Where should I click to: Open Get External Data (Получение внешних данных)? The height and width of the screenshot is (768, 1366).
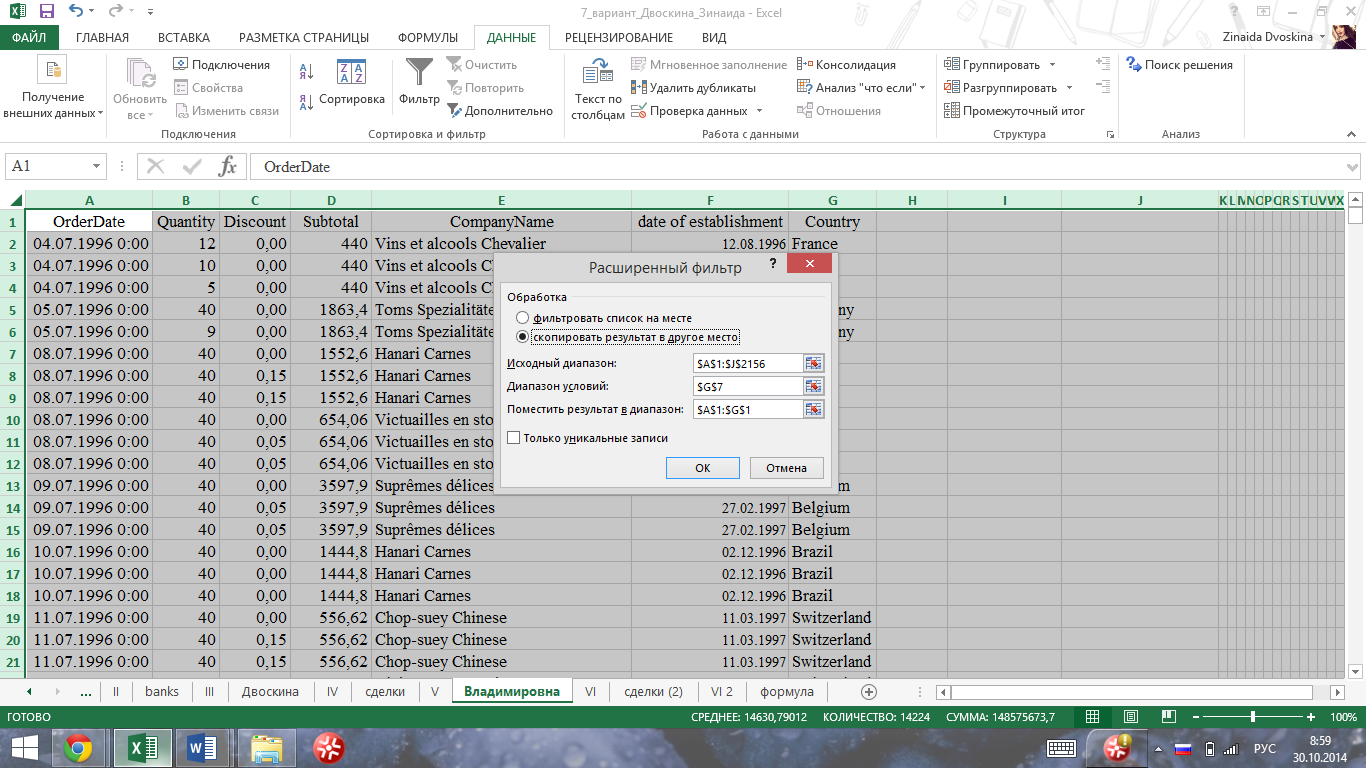(53, 88)
